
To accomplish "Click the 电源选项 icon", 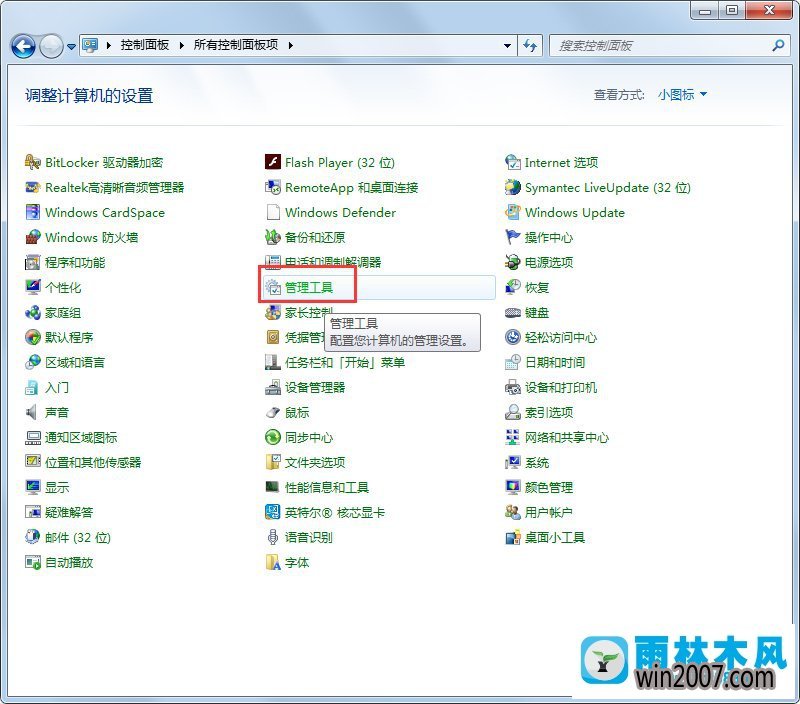I will (513, 262).
